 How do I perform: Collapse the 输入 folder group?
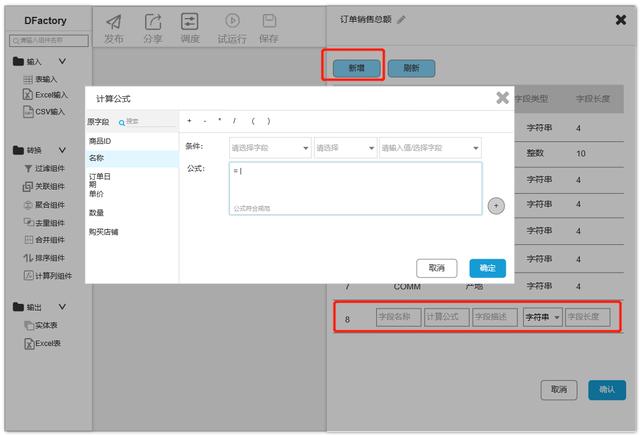[62, 61]
